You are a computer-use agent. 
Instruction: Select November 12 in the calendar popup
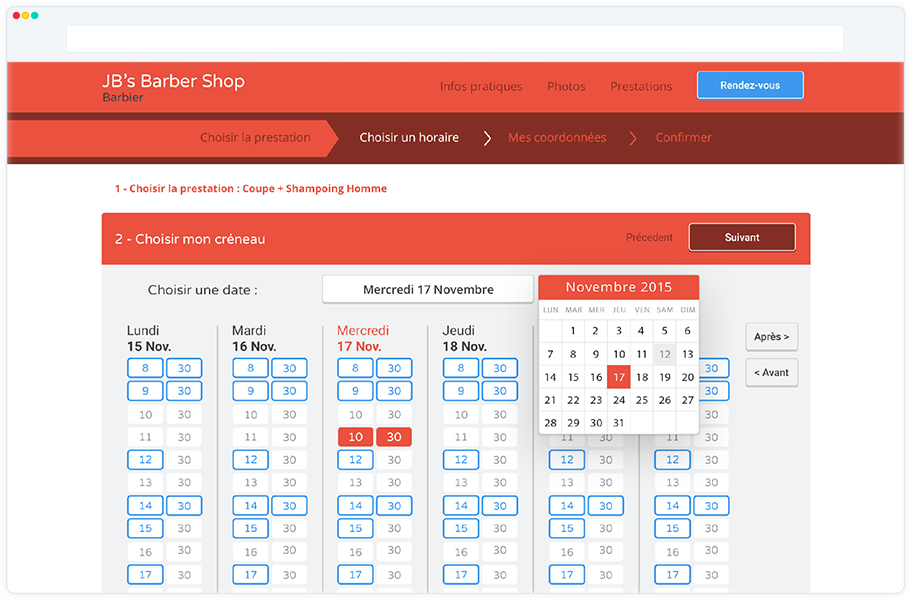pos(665,354)
